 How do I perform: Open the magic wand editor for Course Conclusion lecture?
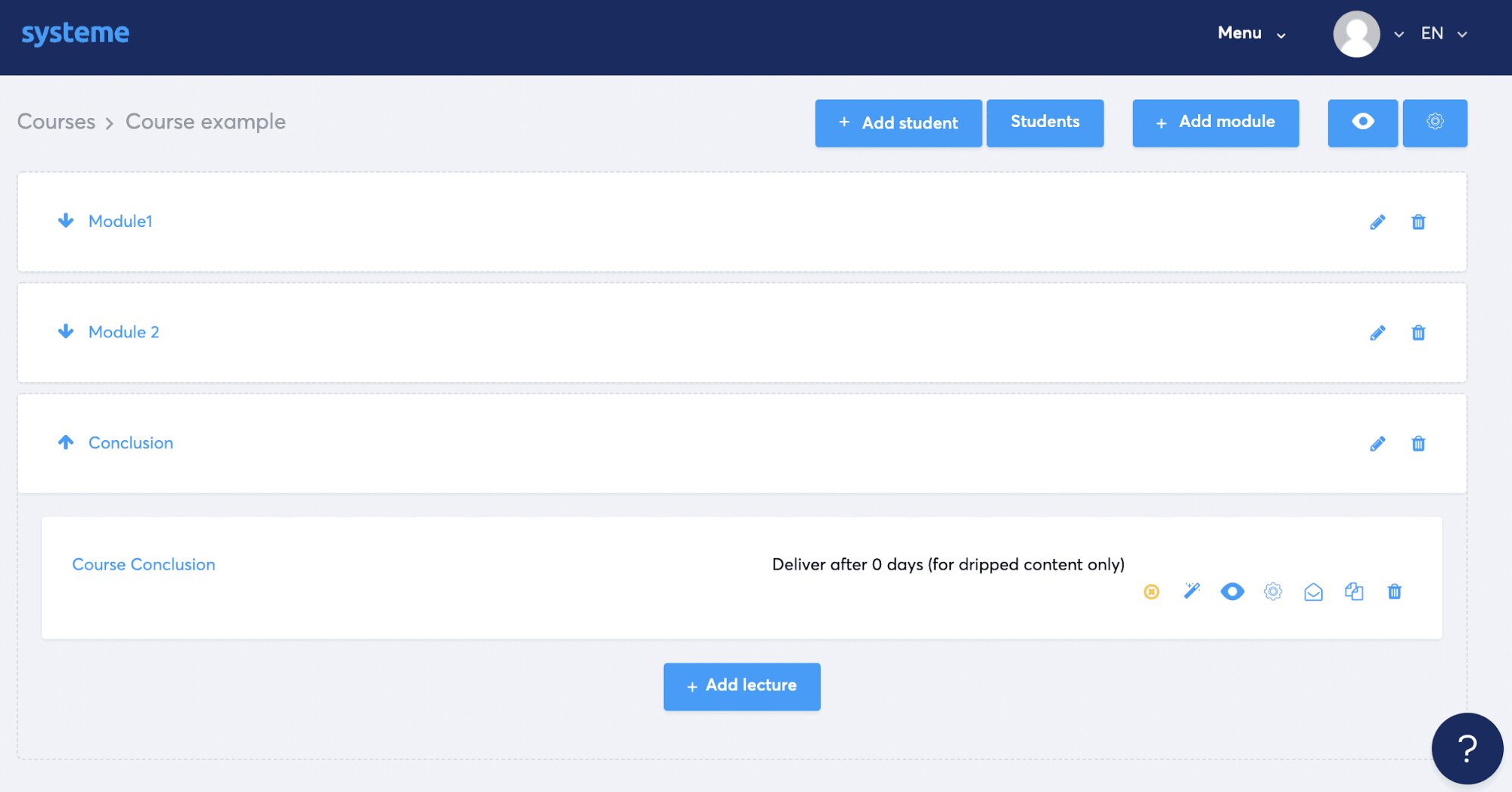[1191, 592]
